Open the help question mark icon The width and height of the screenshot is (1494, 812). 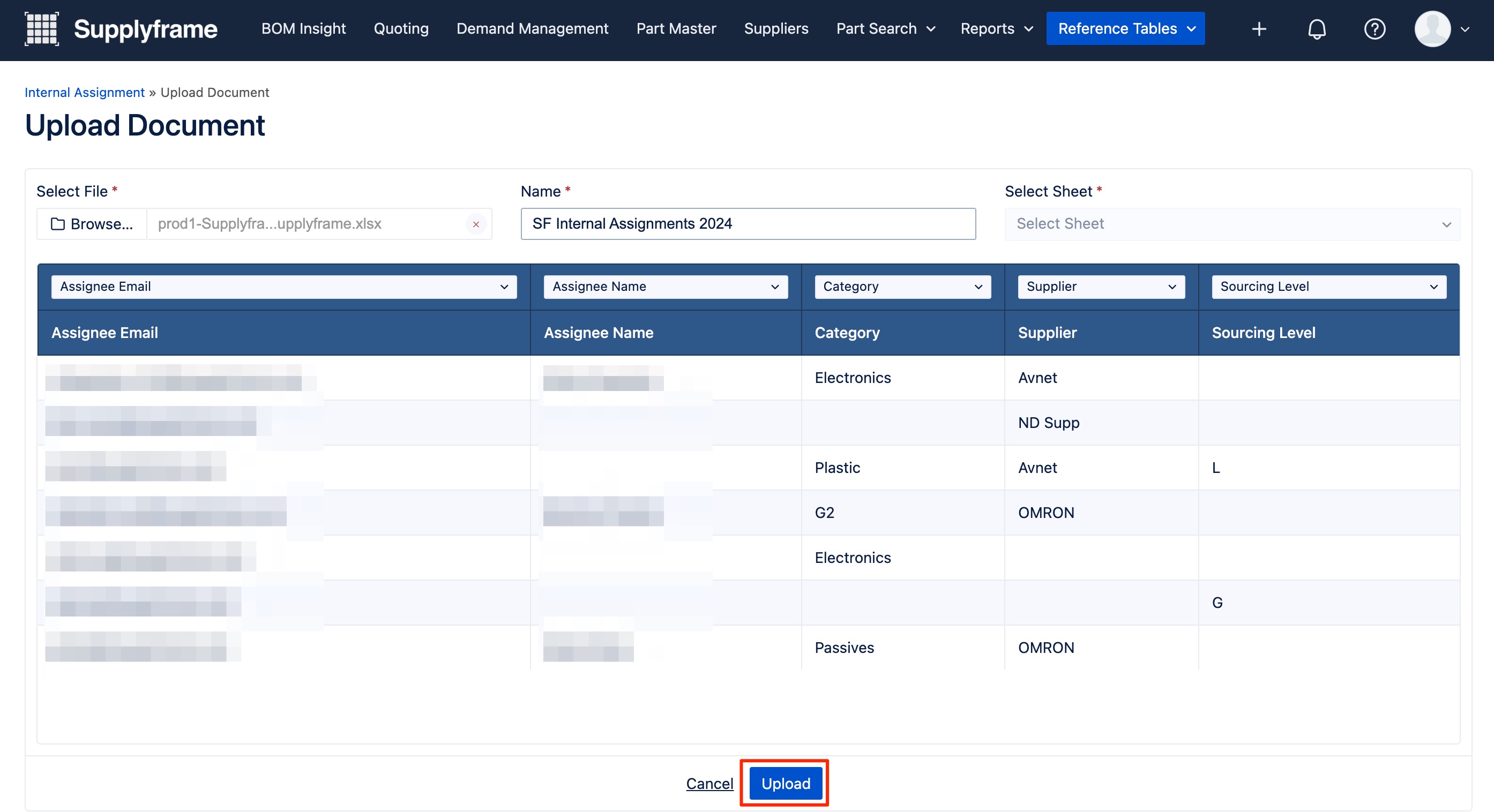(1375, 29)
